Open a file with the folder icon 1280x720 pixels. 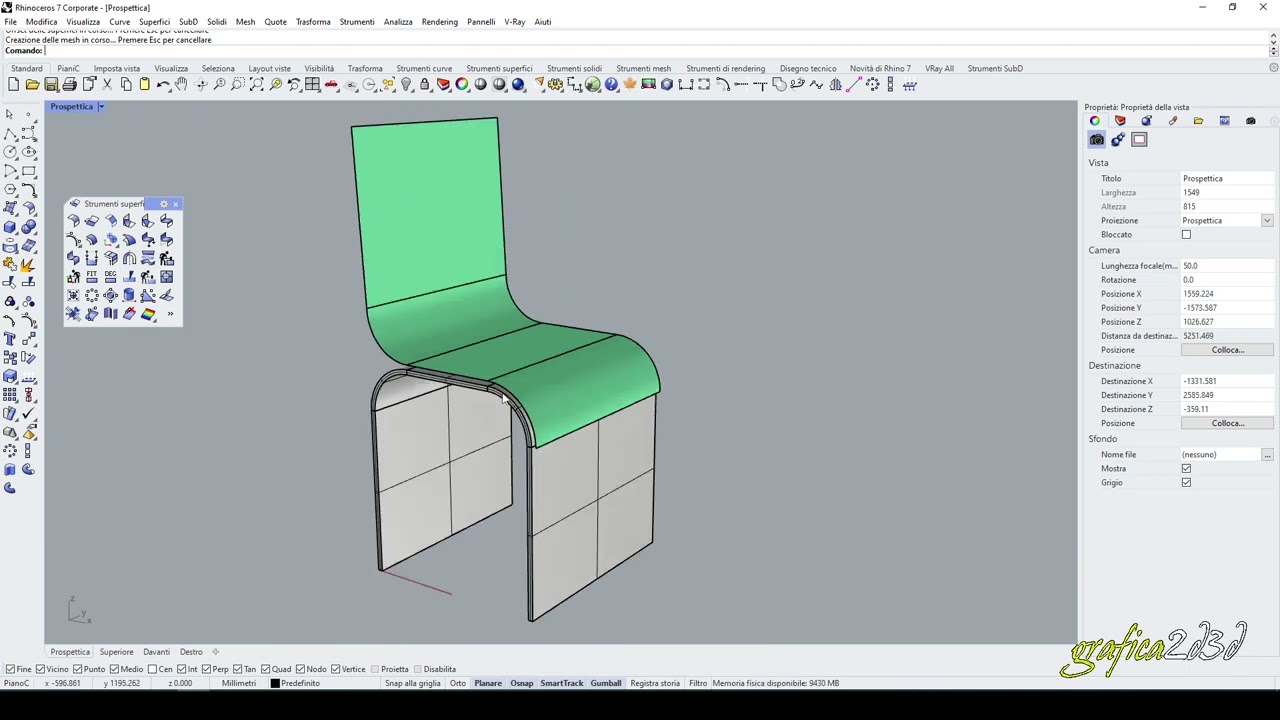point(32,85)
